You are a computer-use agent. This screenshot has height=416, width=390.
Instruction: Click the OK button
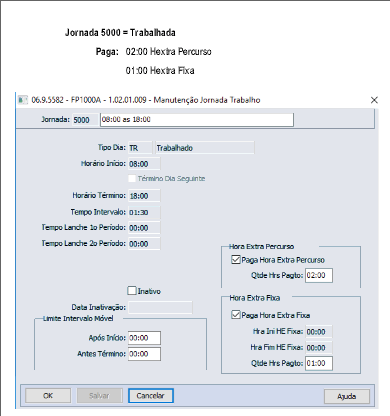click(x=48, y=396)
